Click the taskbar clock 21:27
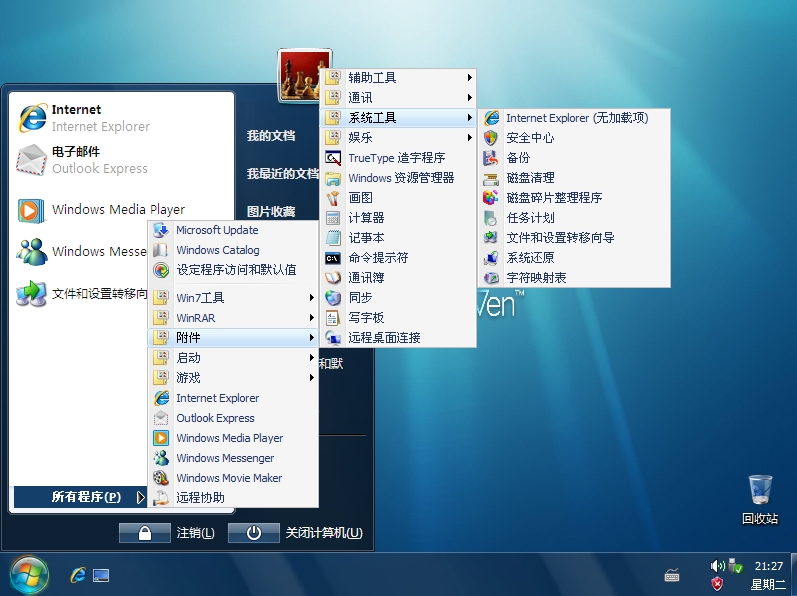Viewport: 797px width, 596px height. coord(769,566)
